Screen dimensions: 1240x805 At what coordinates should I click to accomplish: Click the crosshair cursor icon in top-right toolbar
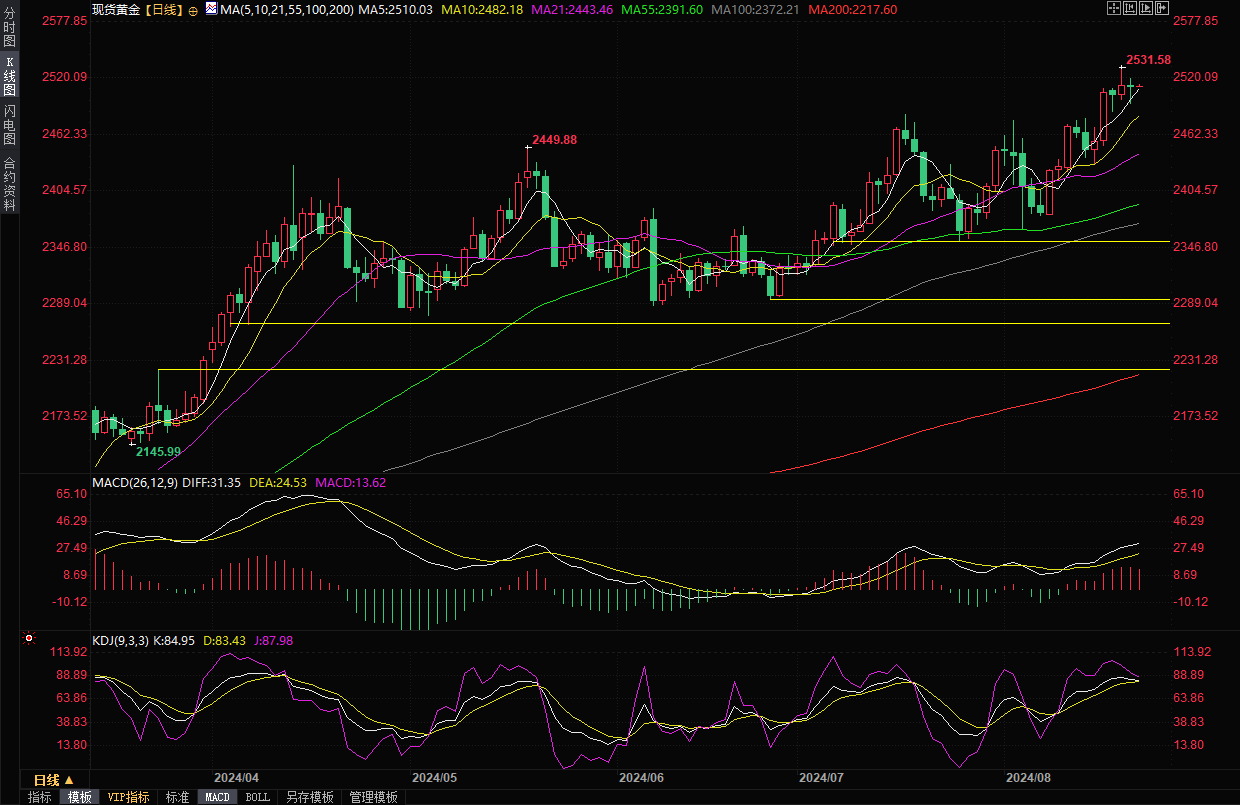pyautogui.click(x=1114, y=8)
